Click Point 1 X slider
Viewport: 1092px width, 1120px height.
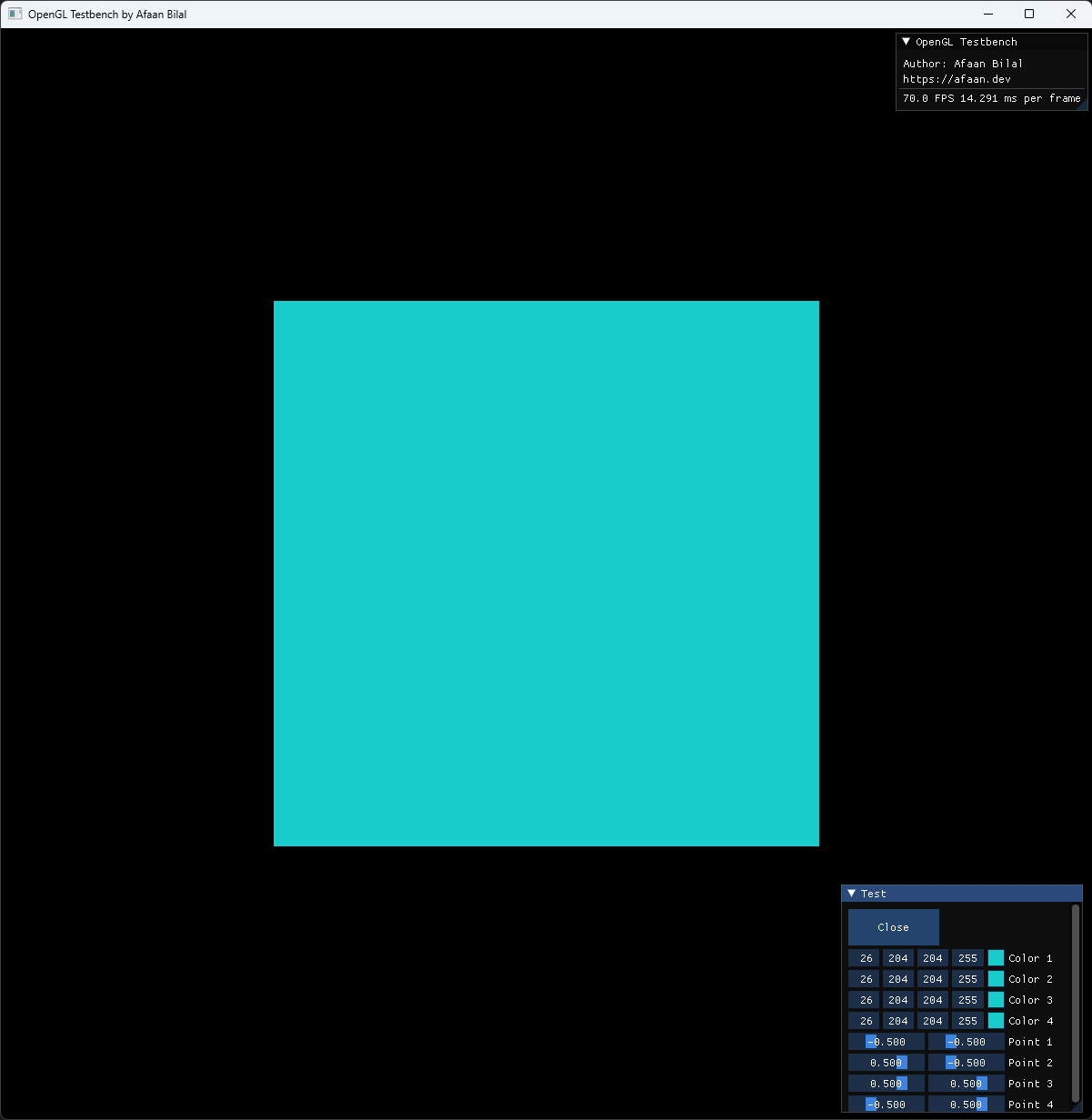tap(887, 1042)
